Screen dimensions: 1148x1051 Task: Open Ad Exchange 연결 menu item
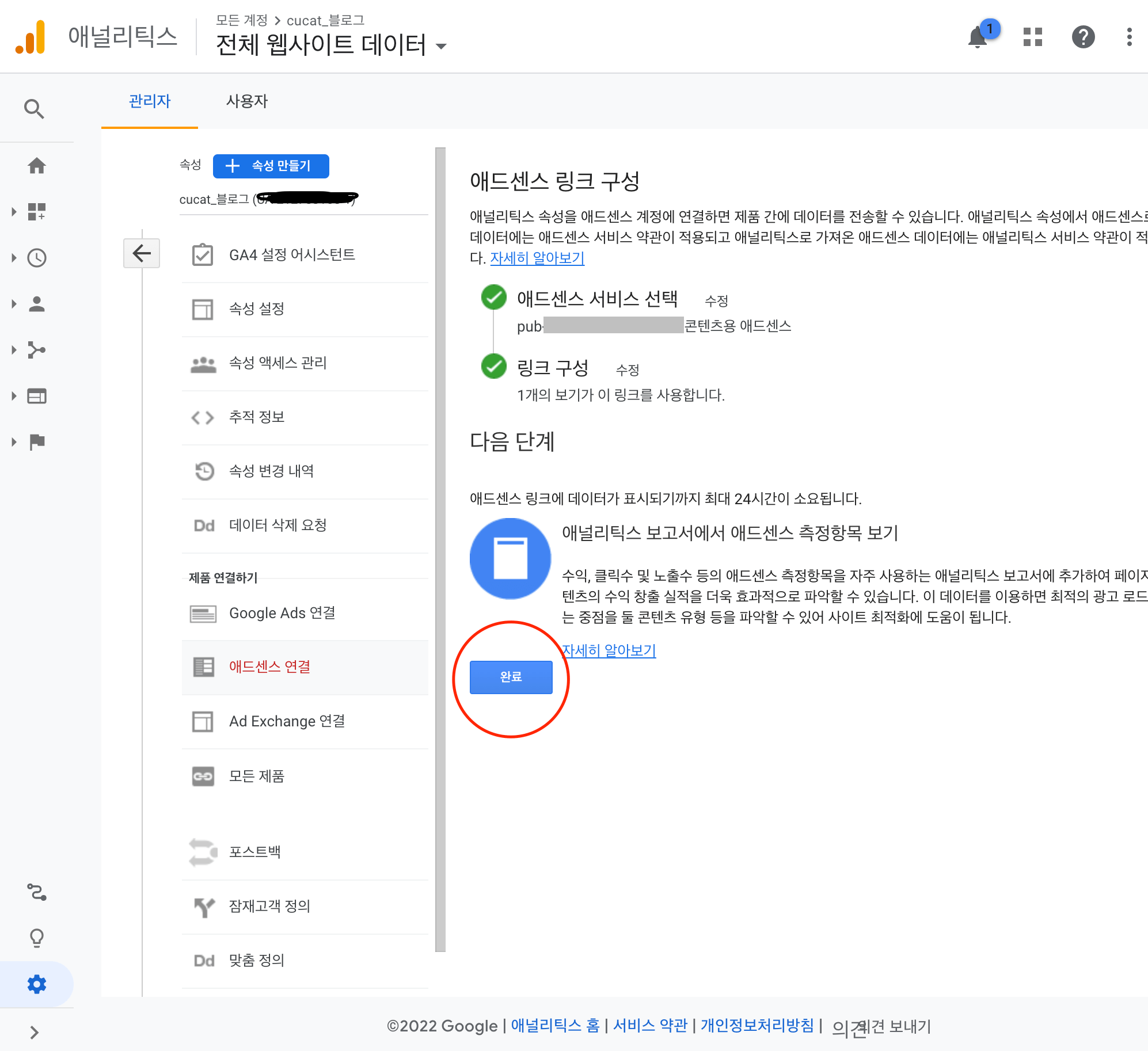pyautogui.click(x=305, y=722)
